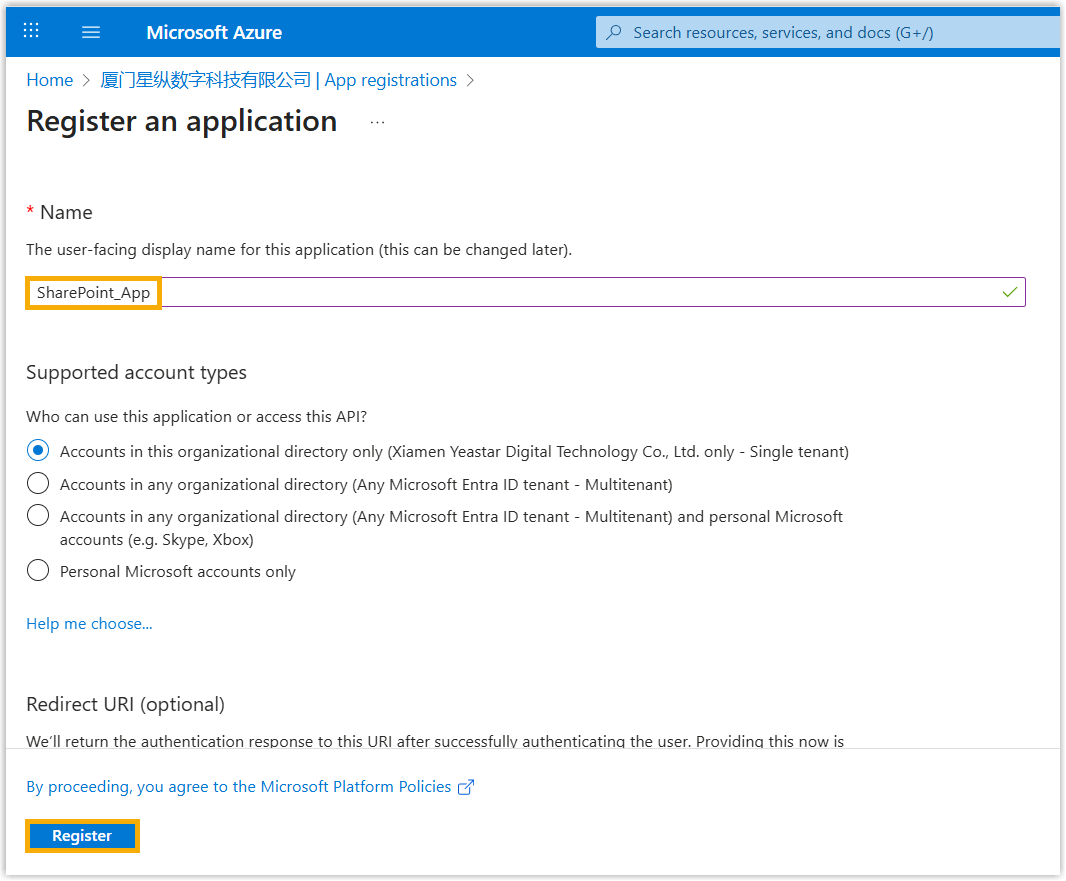This screenshot has height=881, width=1066.
Task: Open the ellipsis more options beside page title
Action: click(377, 122)
